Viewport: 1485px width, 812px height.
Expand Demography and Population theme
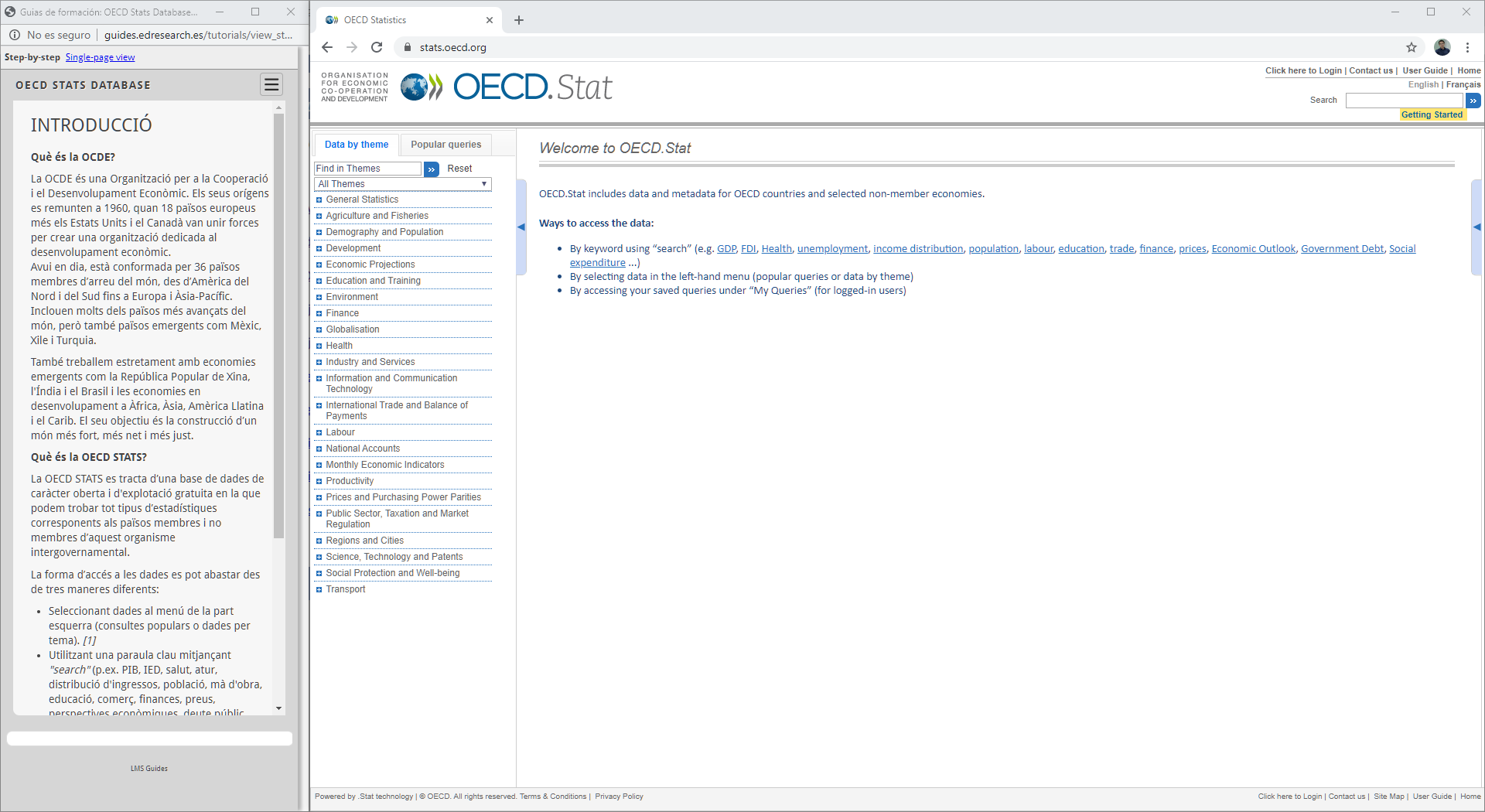(319, 232)
